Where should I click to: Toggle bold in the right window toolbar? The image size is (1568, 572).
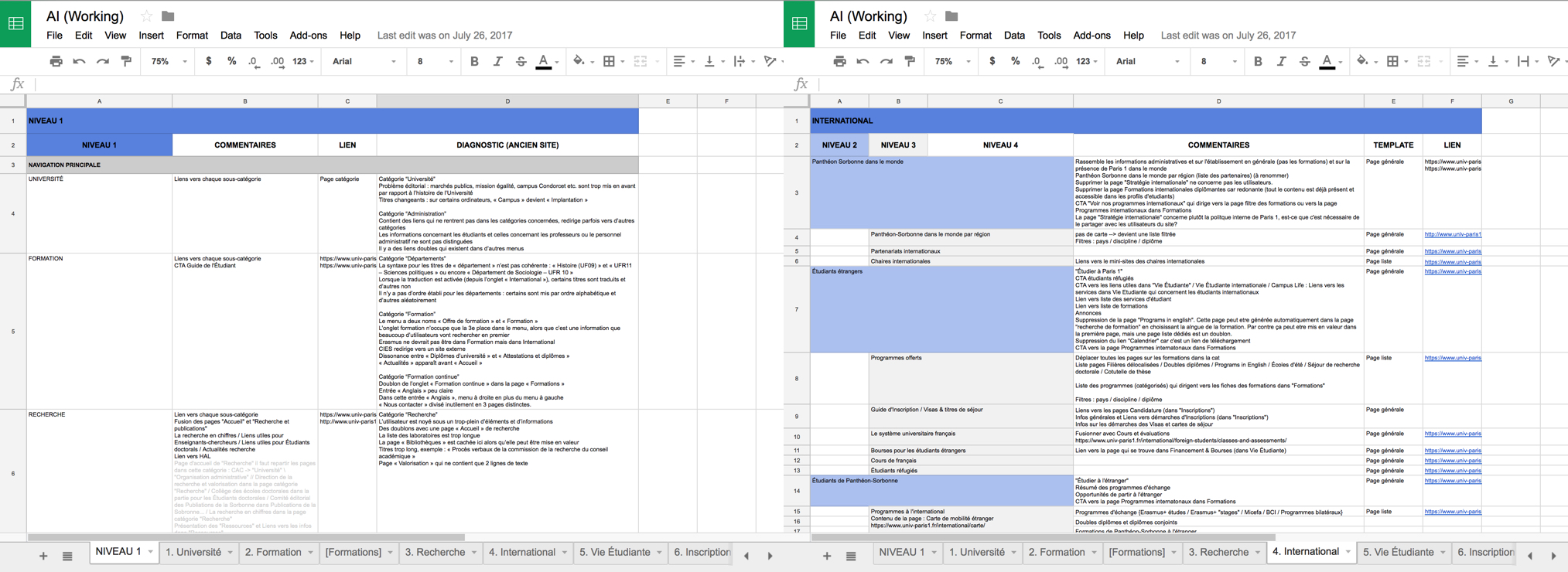click(x=1258, y=61)
